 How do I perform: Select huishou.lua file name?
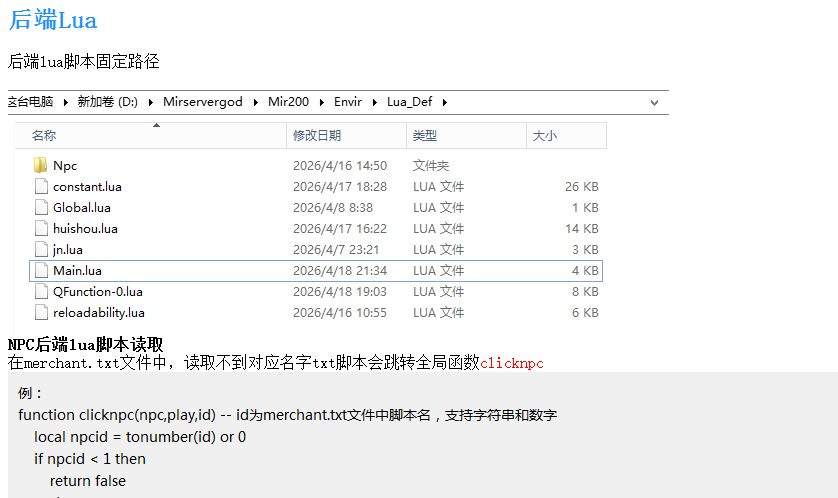tap(85, 229)
